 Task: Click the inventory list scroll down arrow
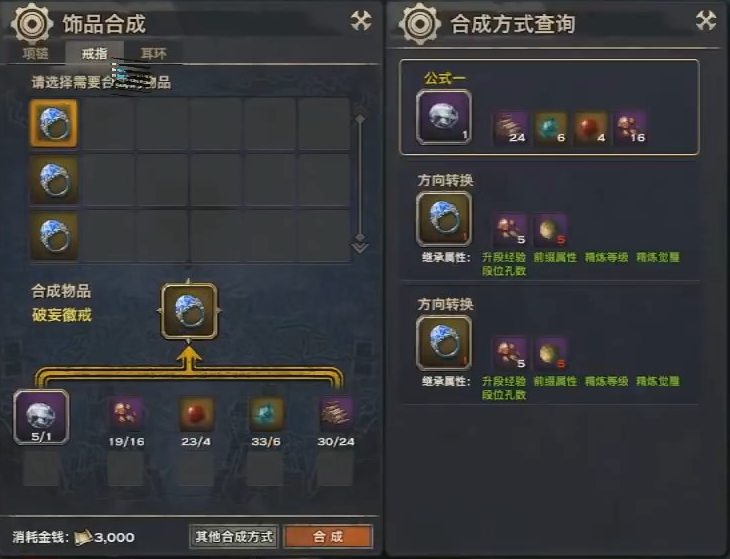point(360,244)
